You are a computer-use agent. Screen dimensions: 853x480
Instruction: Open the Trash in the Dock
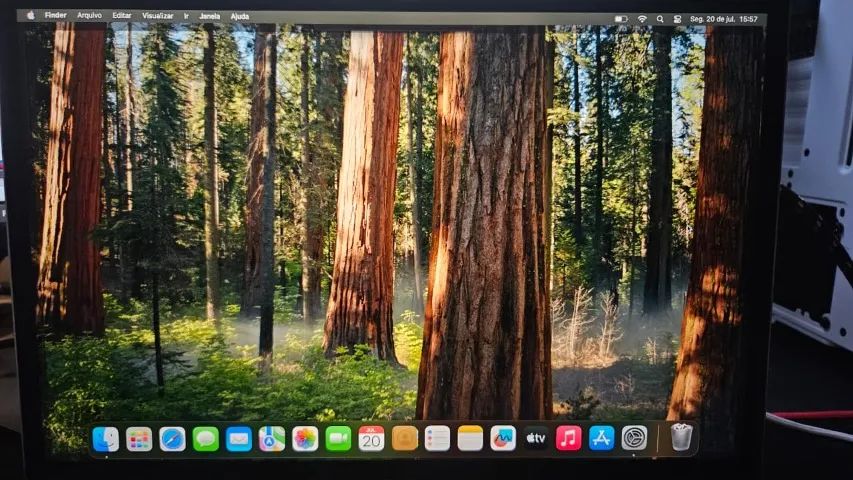pos(681,438)
